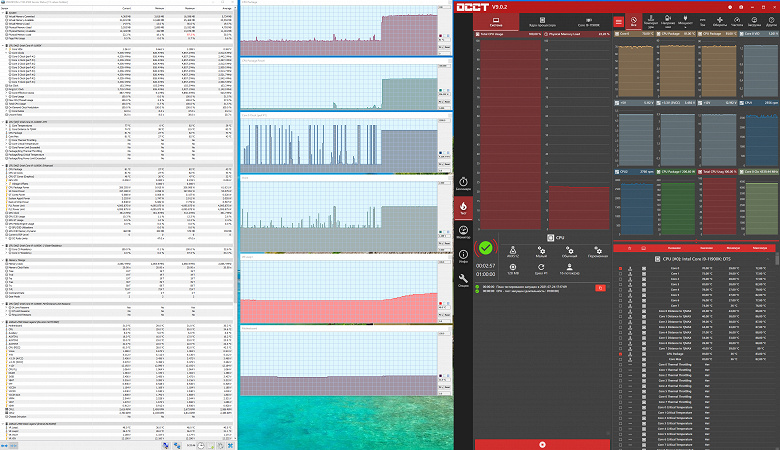Click the 16 threads option icon
780x450 pixels.
[570, 270]
